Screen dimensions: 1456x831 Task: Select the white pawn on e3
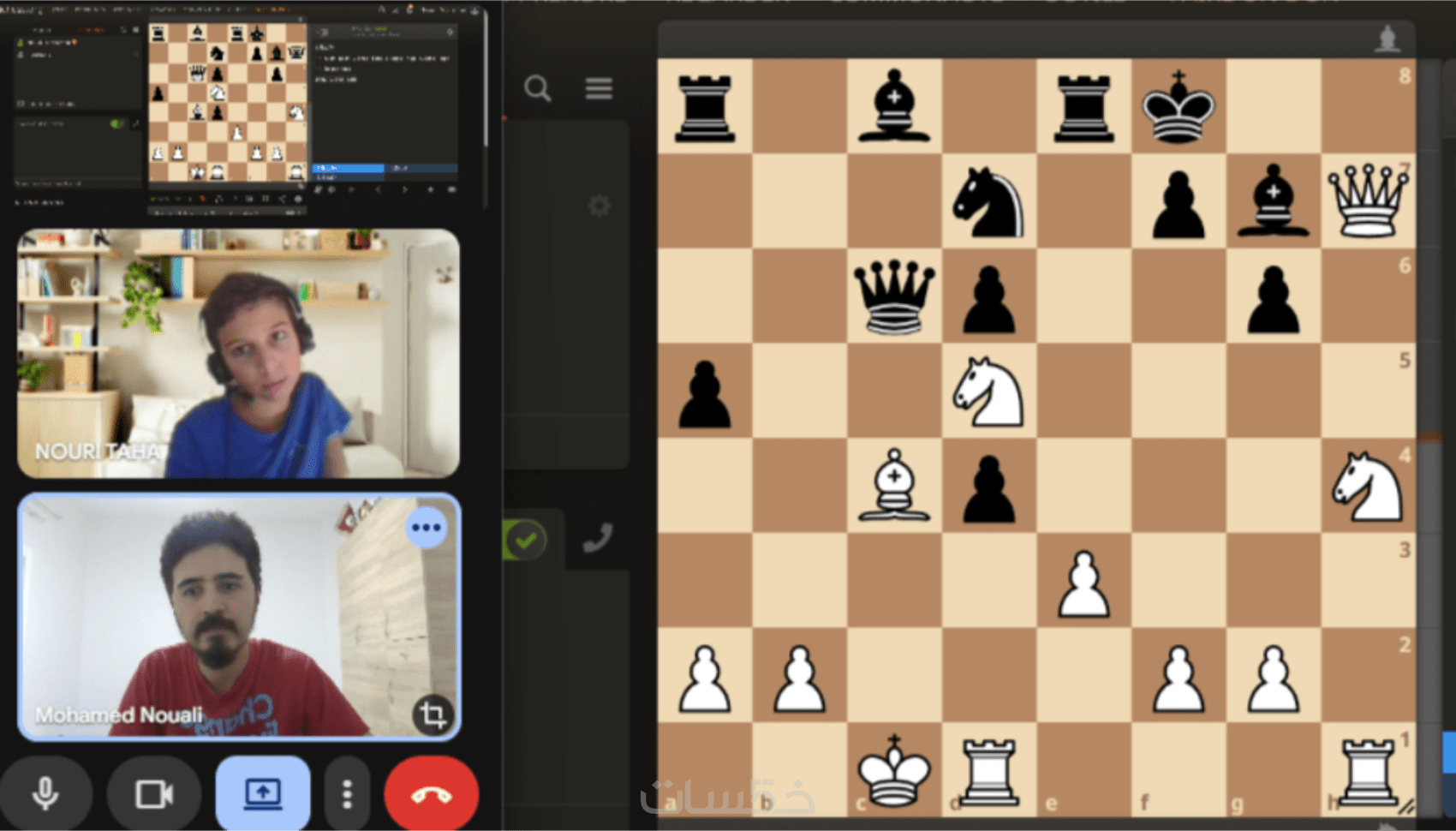point(1084,584)
